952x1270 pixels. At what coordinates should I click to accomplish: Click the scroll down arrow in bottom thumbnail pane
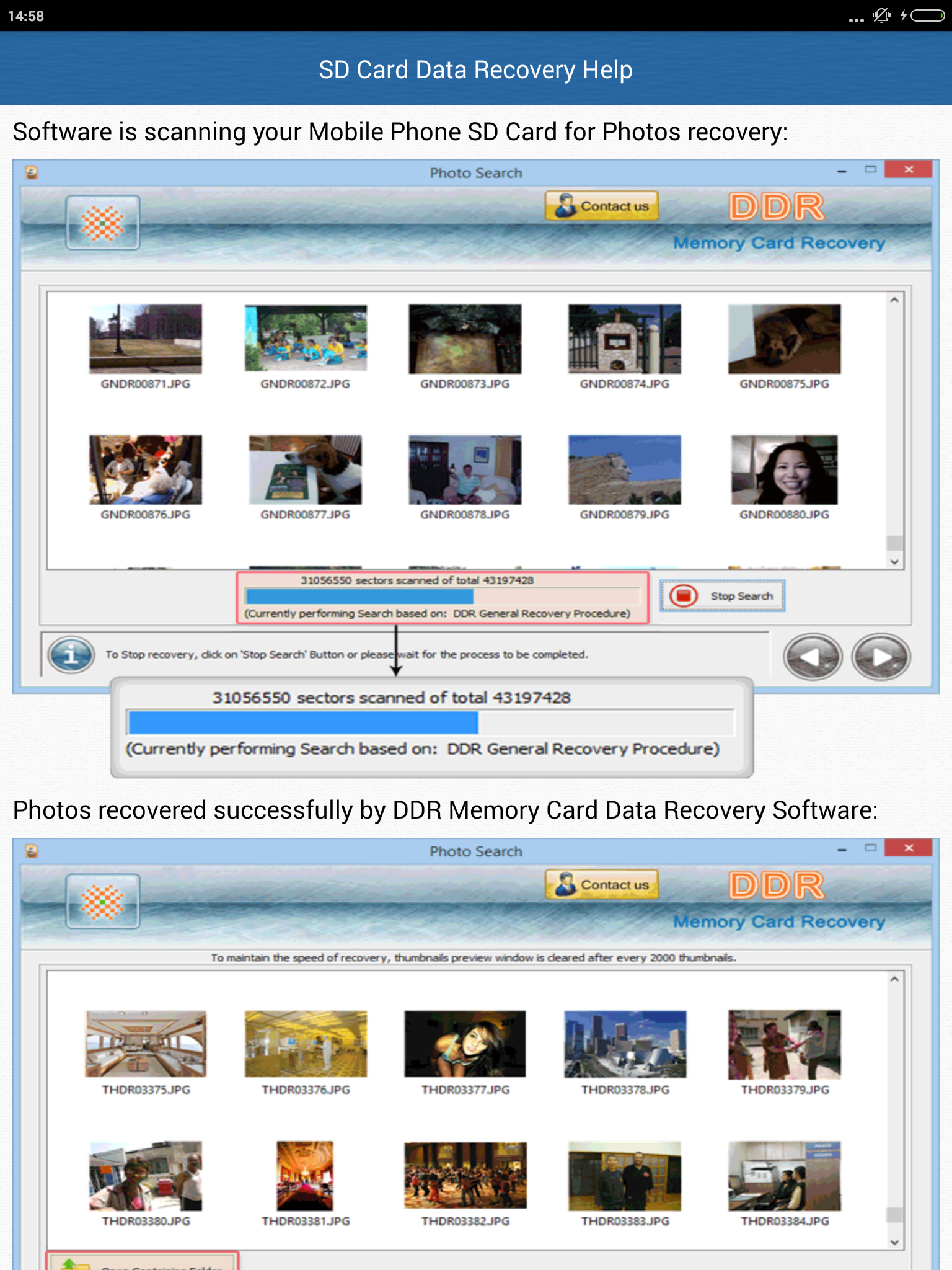tap(894, 1242)
